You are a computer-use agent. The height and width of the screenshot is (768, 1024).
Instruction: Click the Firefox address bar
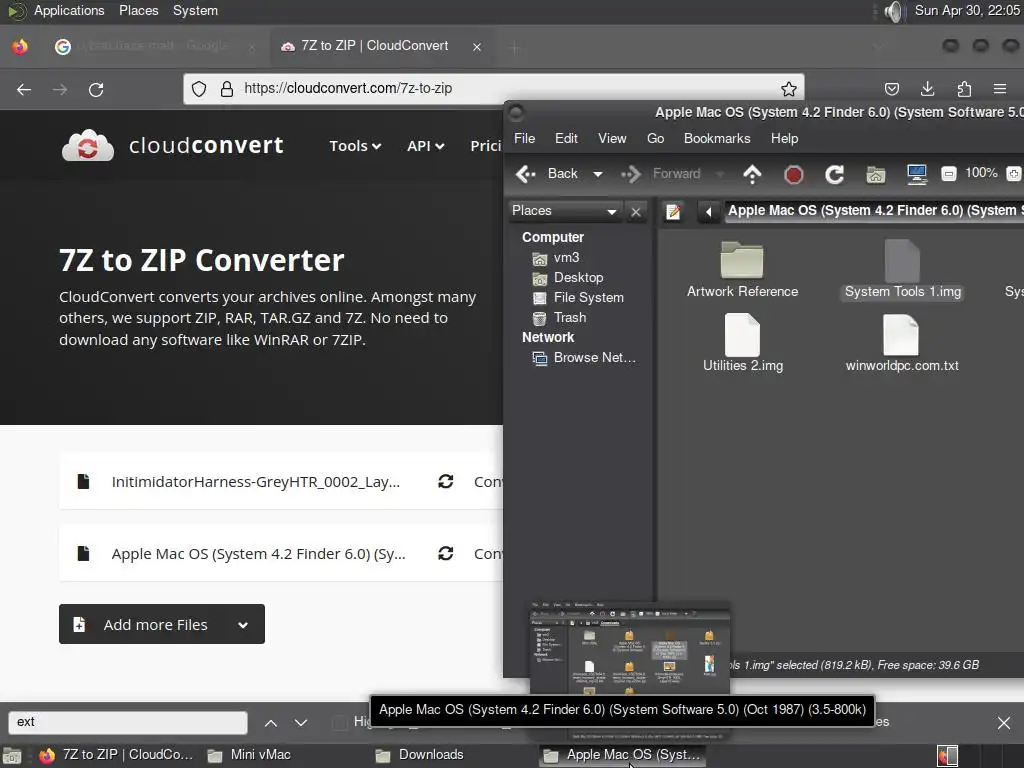pyautogui.click(x=493, y=89)
